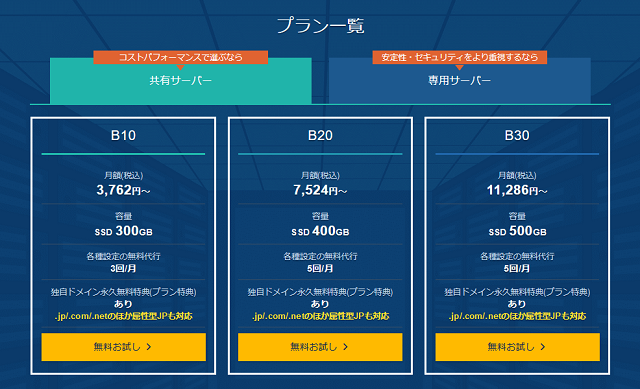Click 独自ドメイン永久無料特典 label in B30
Image resolution: width=640 pixels, height=389 pixels.
[x=517, y=292]
